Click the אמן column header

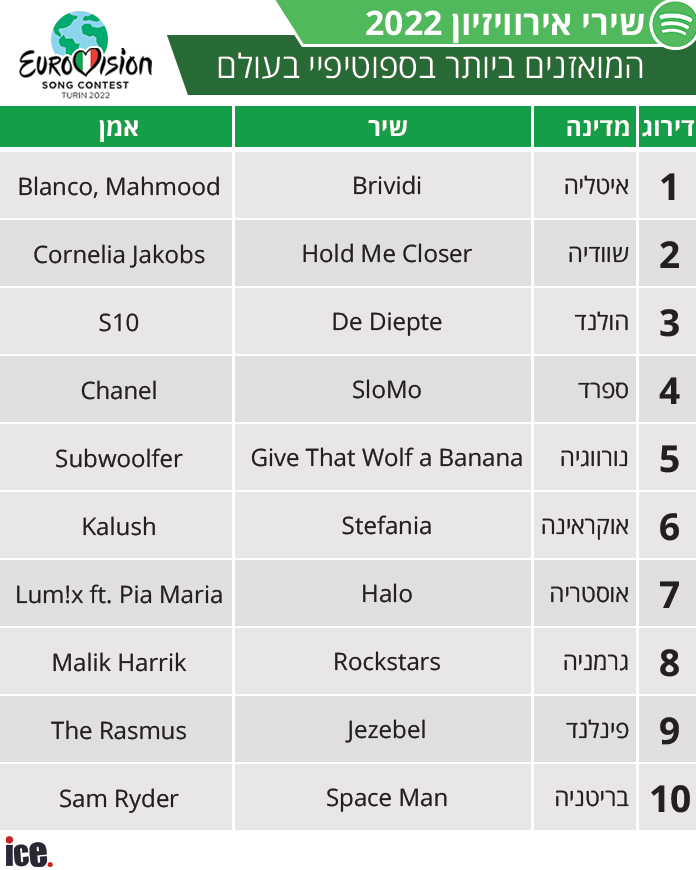(118, 128)
